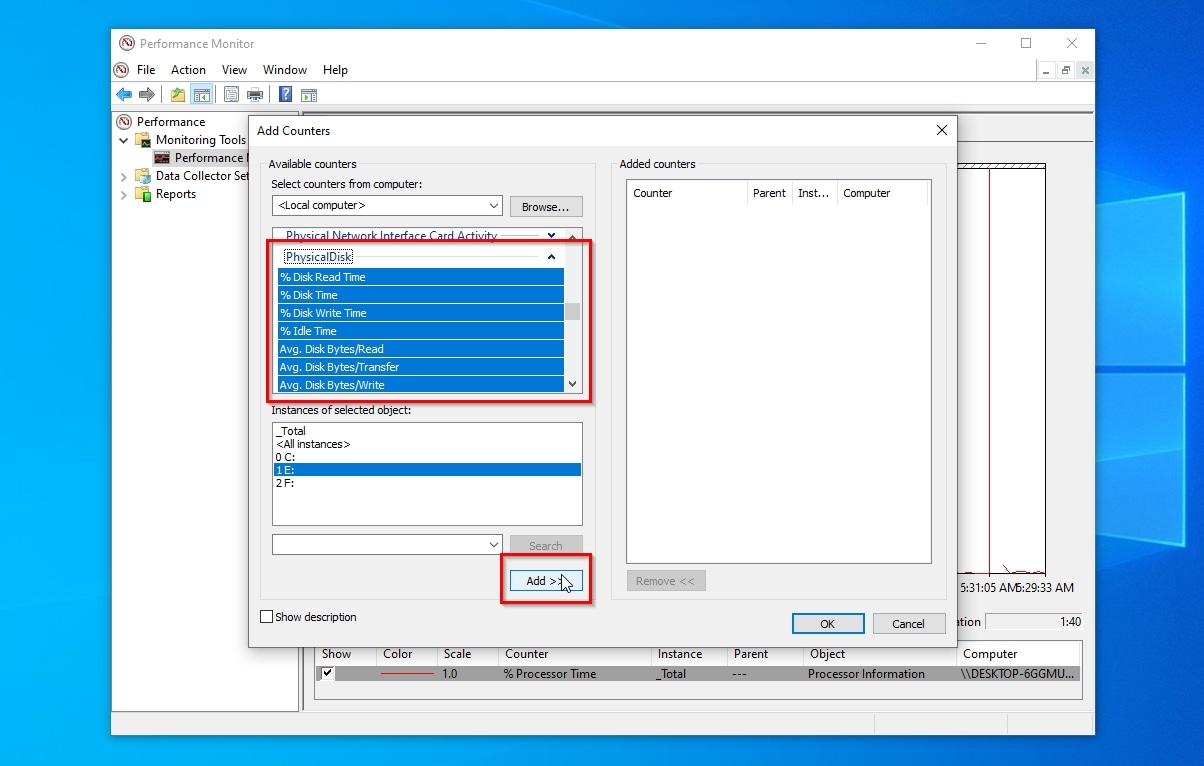
Task: Select the 2 F: disk instance
Action: (x=427, y=483)
